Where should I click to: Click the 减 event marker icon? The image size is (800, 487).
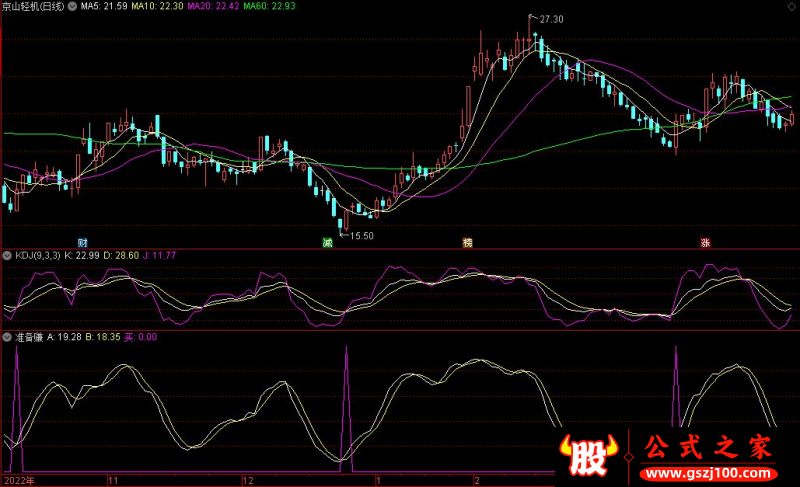tap(327, 243)
